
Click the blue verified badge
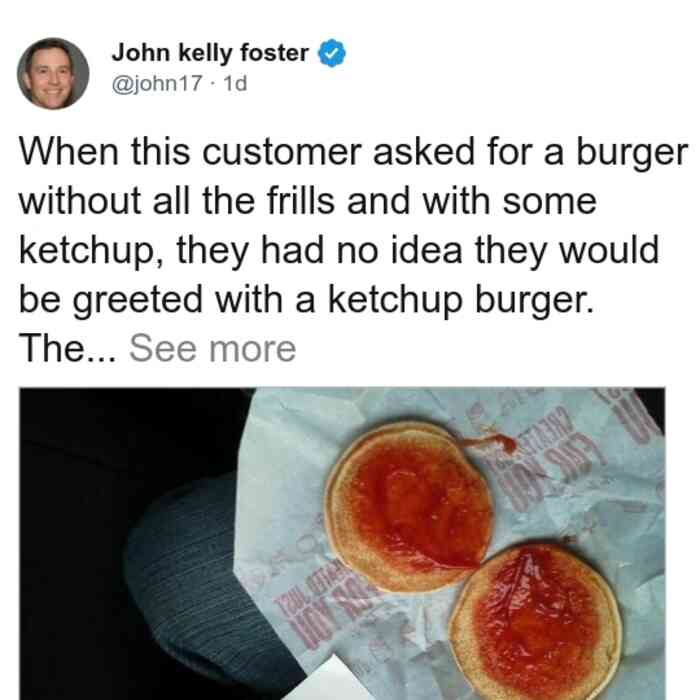[x=331, y=53]
